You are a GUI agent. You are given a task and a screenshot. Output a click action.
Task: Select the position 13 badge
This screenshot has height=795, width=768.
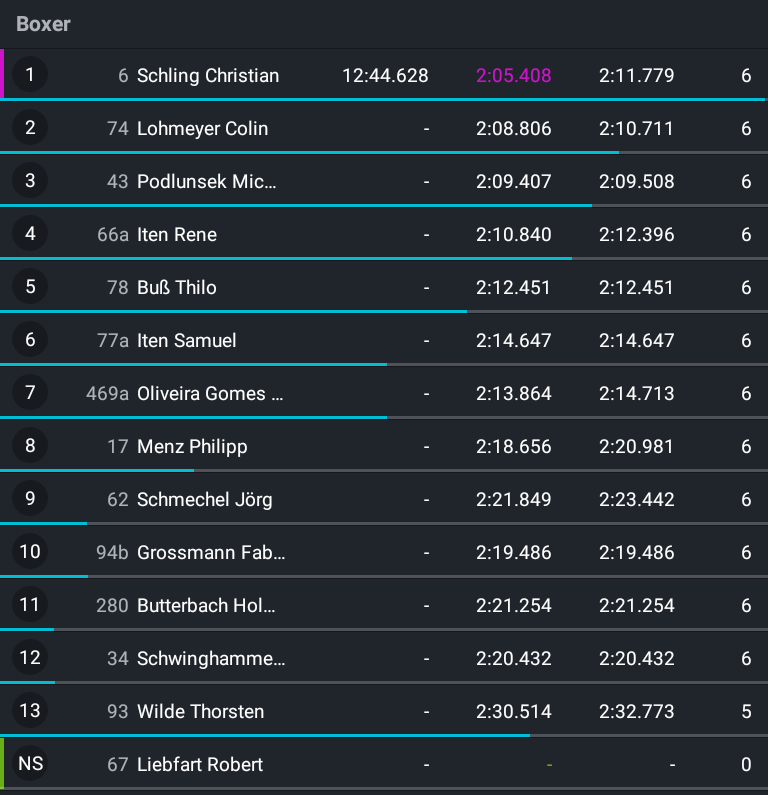[x=30, y=711]
